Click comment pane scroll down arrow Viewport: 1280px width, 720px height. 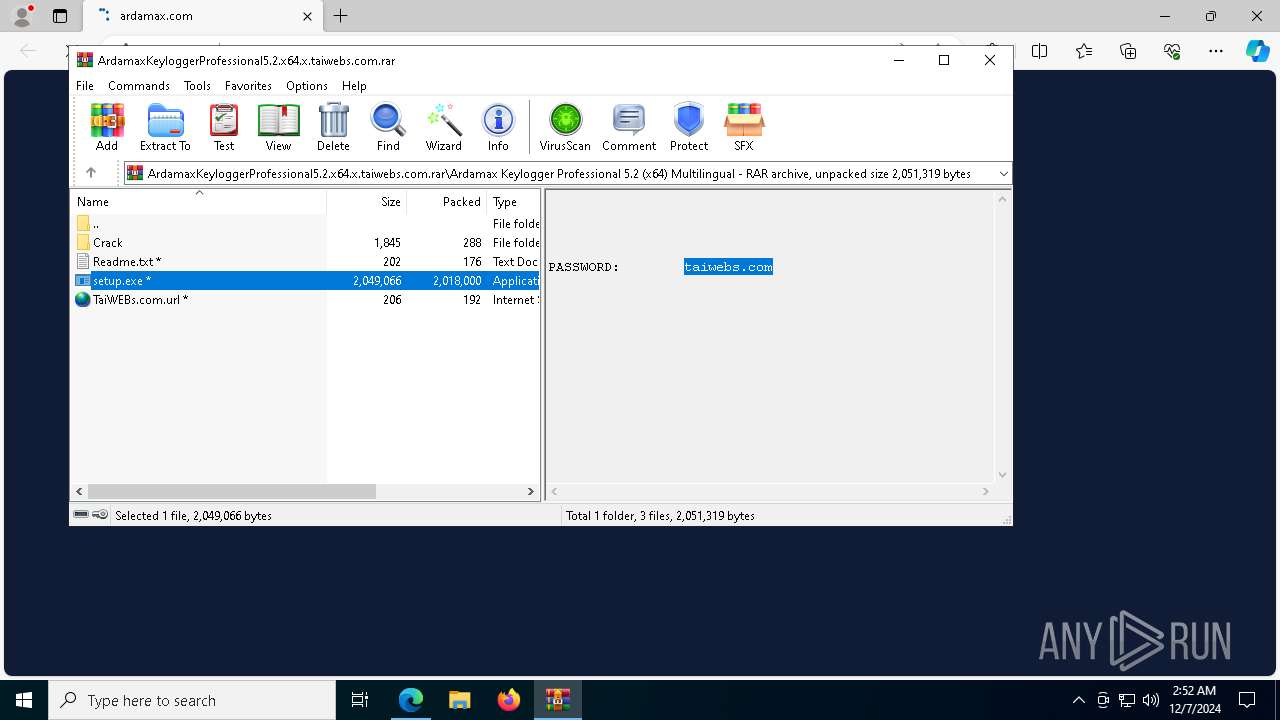click(x=1003, y=475)
